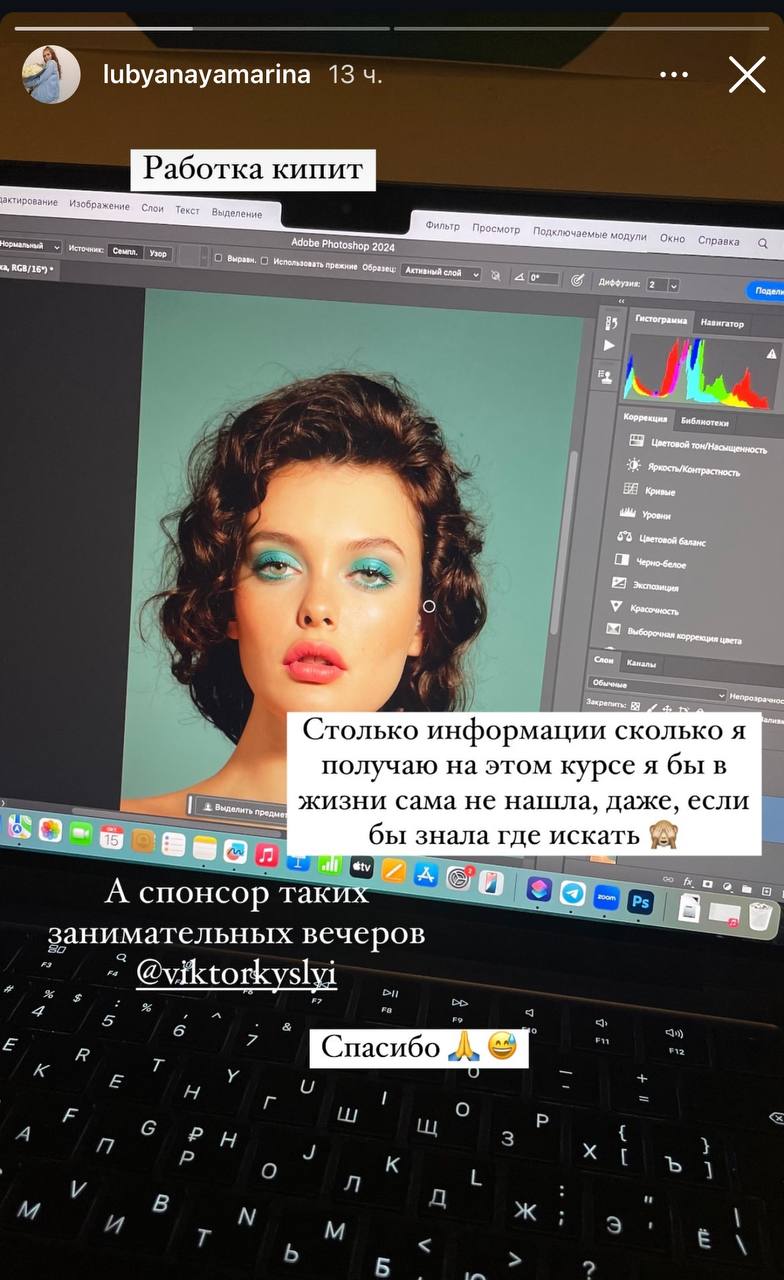Click the document tab ending in RGB/16*
This screenshot has height=1280, width=784.
pos(27,268)
